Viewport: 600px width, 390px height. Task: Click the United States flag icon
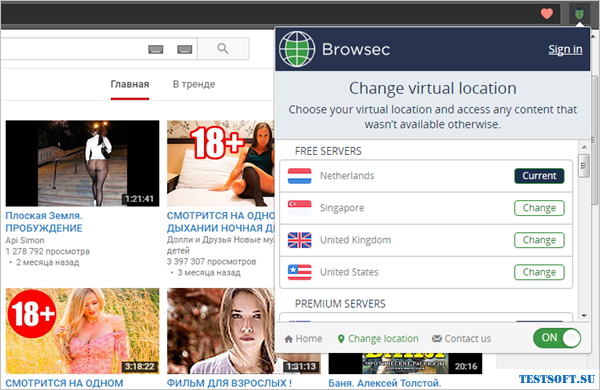click(300, 272)
